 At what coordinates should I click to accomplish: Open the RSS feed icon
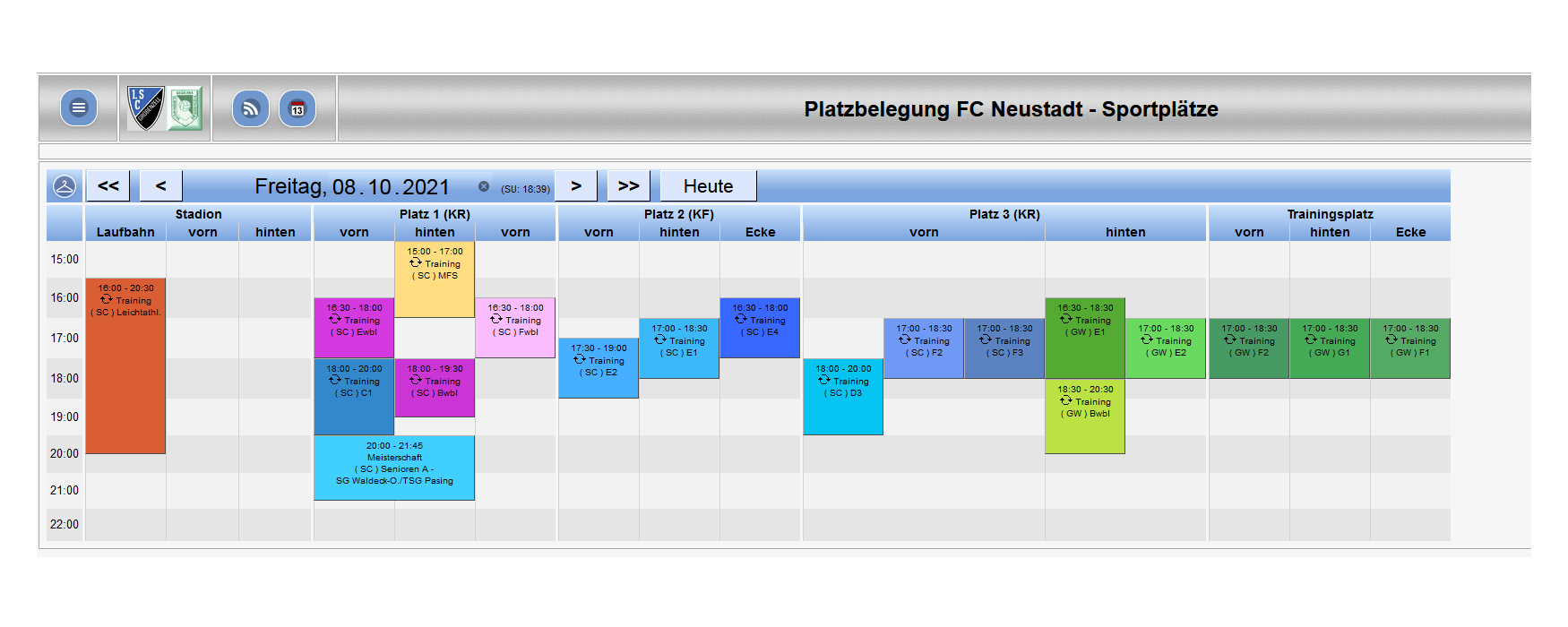[251, 108]
